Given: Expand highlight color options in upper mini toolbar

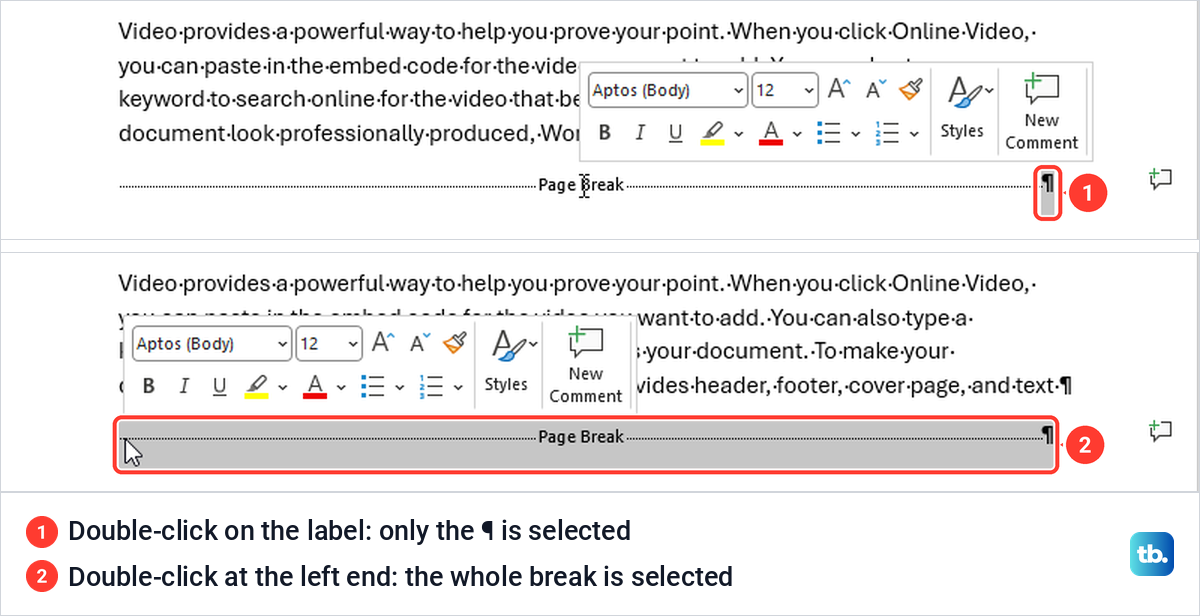Looking at the screenshot, I should pos(739,134).
